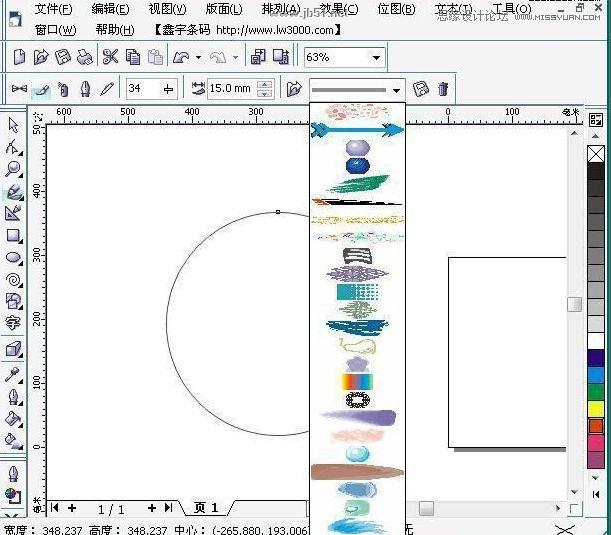Choose the green feather brush stroke
Screen dimensions: 611x535
[357, 184]
